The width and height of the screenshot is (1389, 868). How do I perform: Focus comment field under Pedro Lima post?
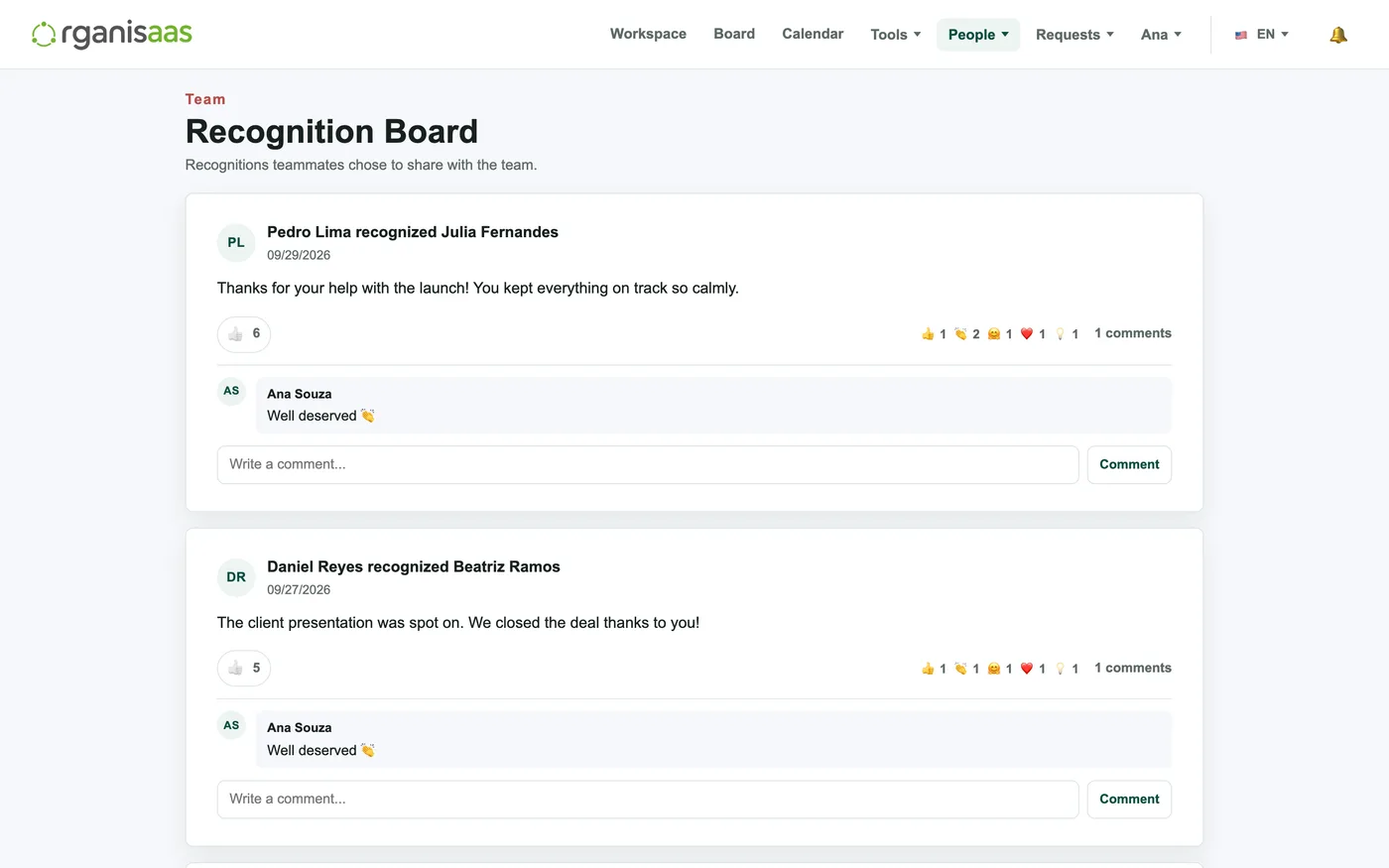(648, 464)
